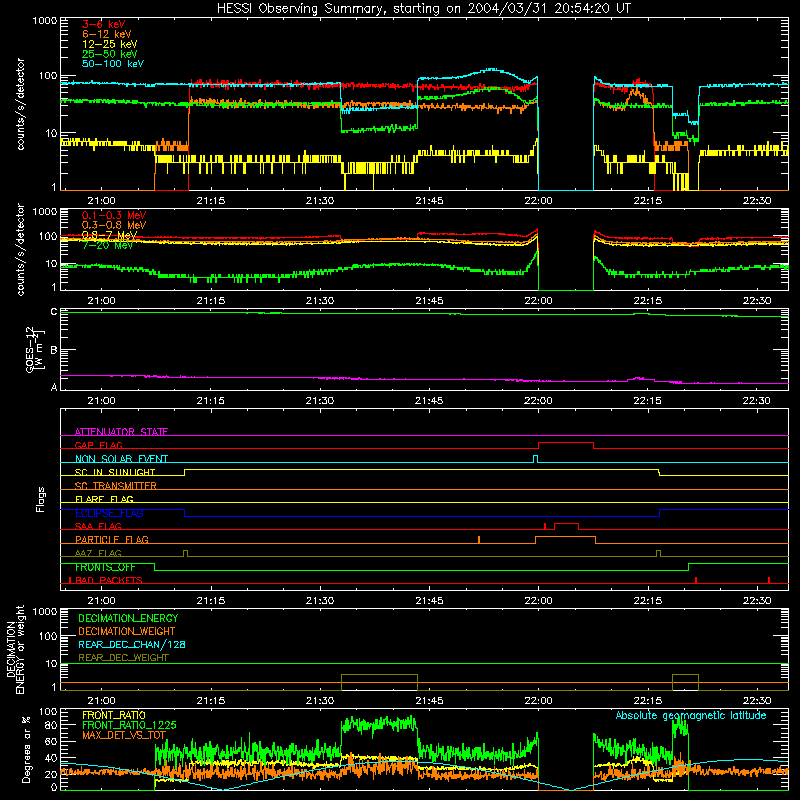
Task: Click the 21:00 tick under the Flags panel
Action: click(x=102, y=601)
